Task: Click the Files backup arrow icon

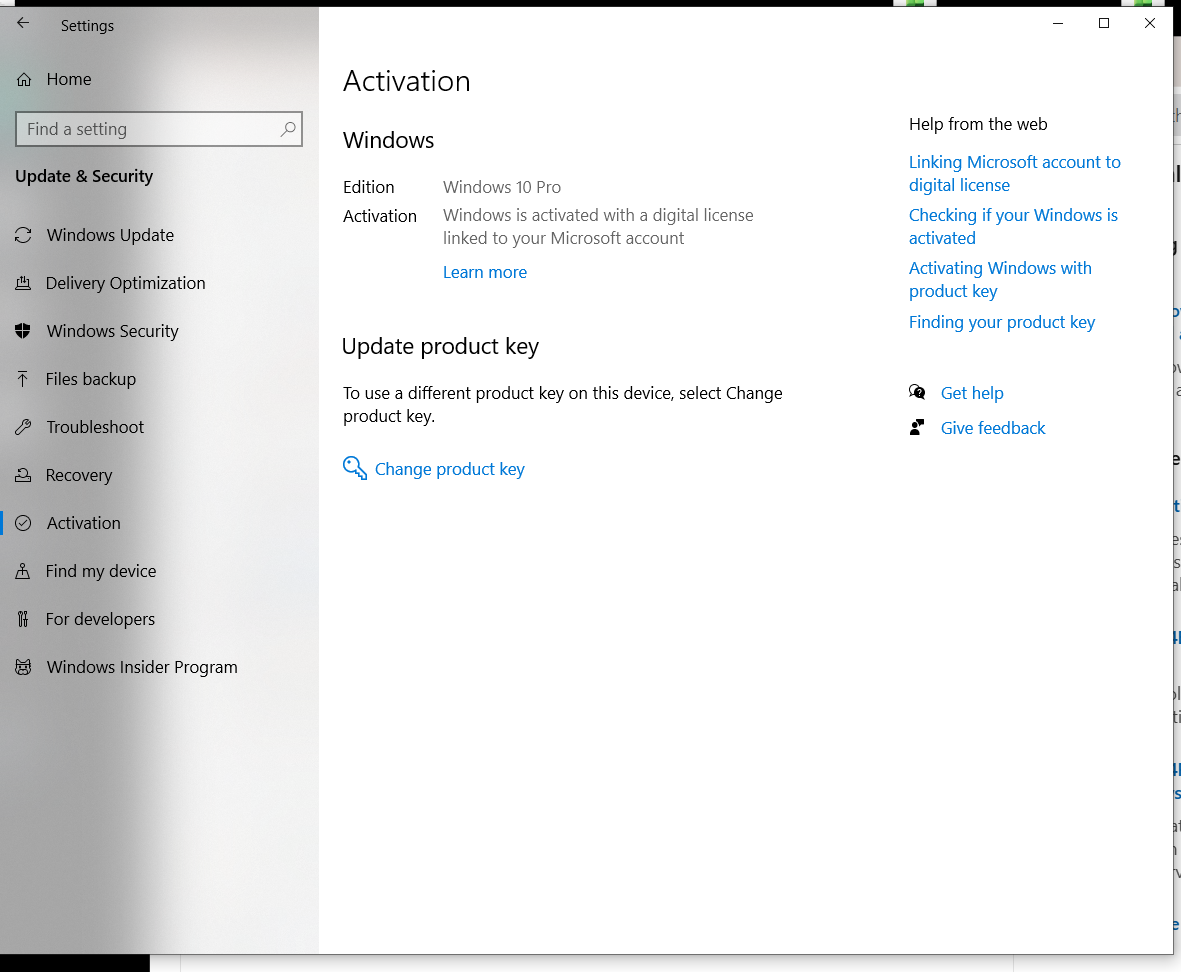Action: pos(23,379)
